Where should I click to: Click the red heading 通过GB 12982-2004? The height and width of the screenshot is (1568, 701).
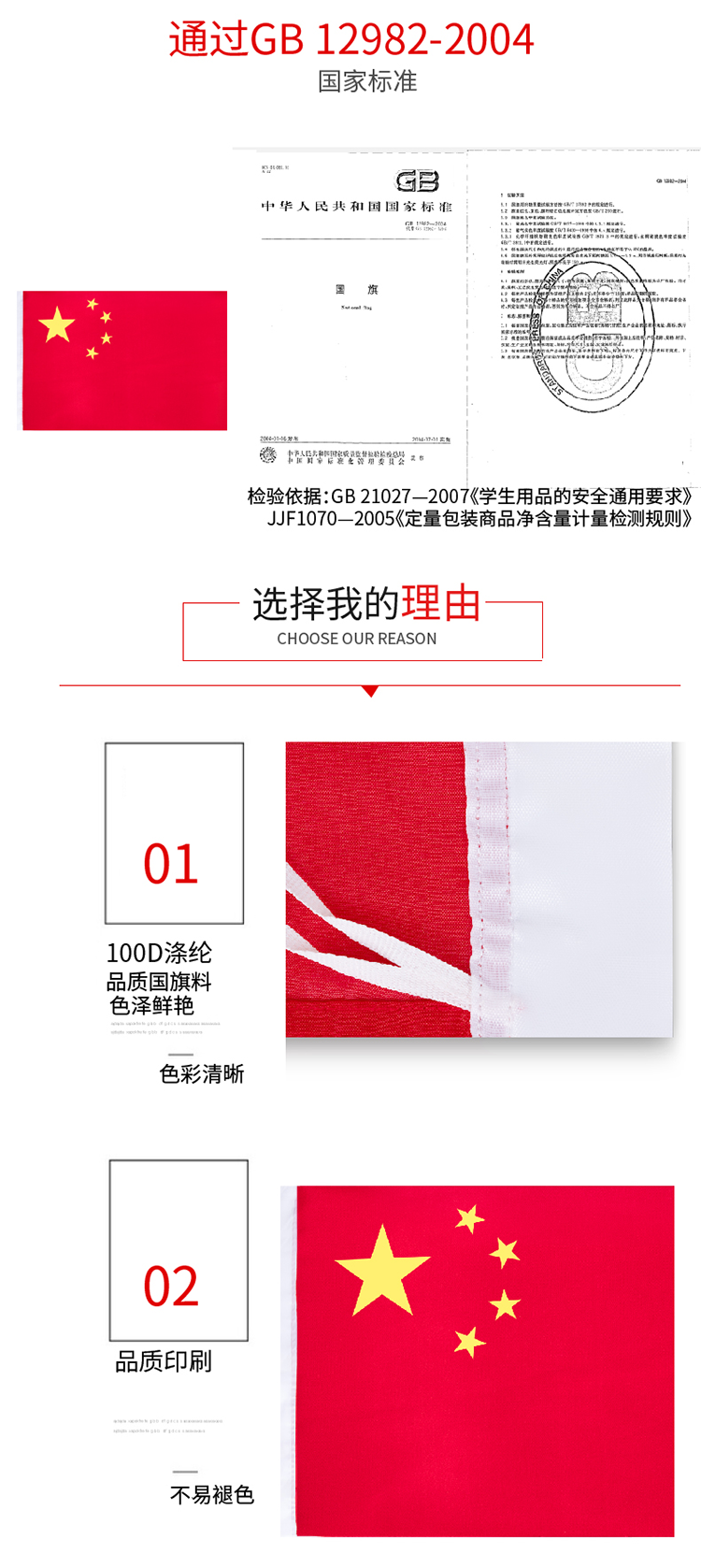pyautogui.click(x=351, y=39)
